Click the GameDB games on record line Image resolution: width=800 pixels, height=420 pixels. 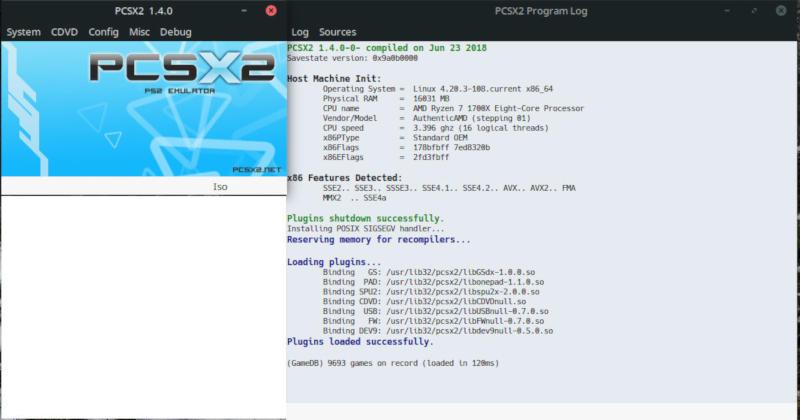(392, 363)
